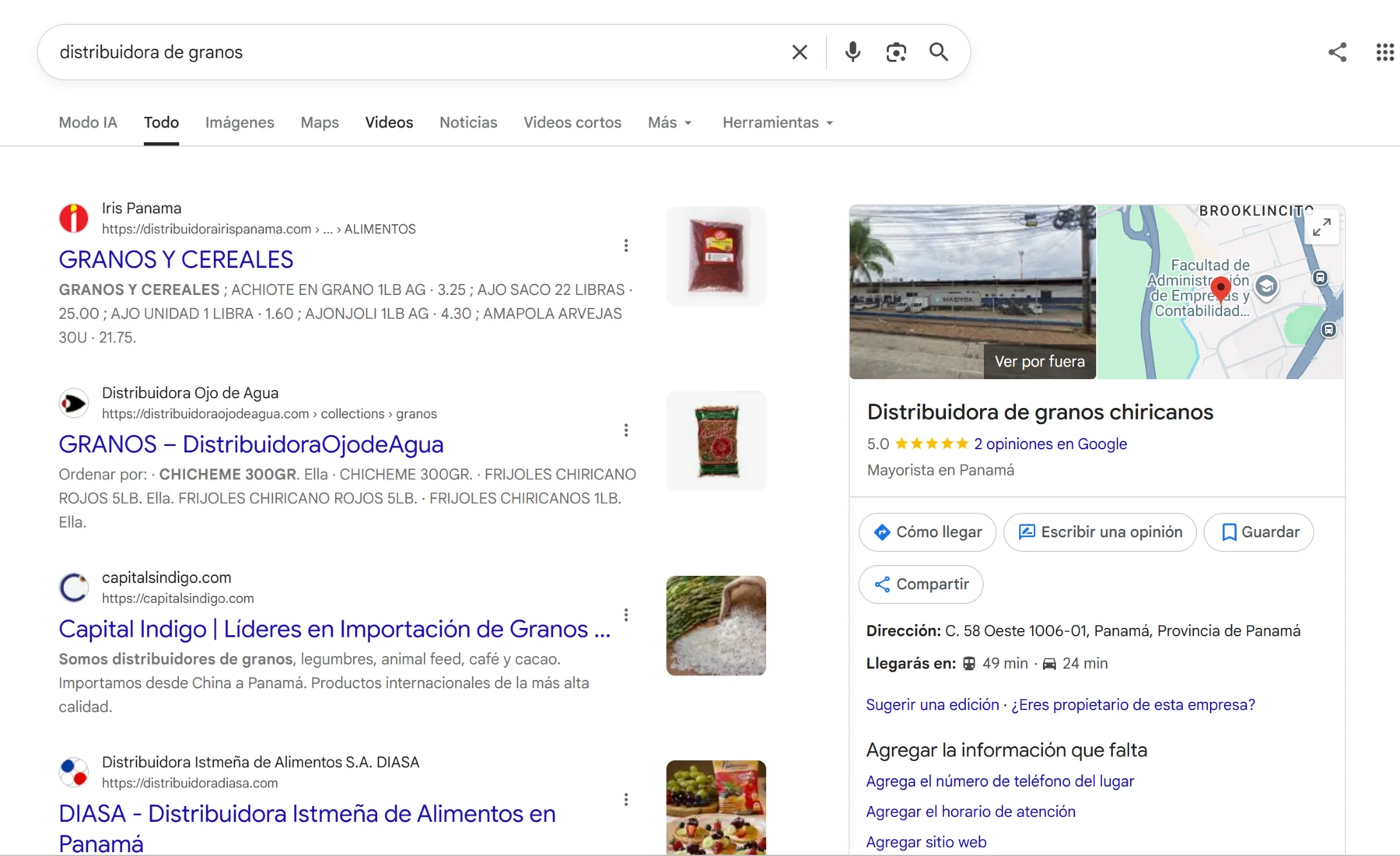Click Sugerir una edición link
1400x856 pixels.
point(933,704)
